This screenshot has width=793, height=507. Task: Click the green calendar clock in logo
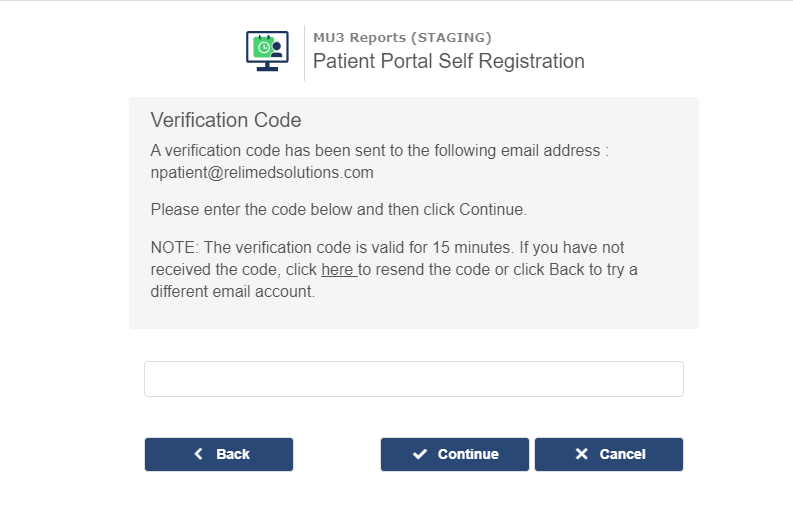pos(263,47)
